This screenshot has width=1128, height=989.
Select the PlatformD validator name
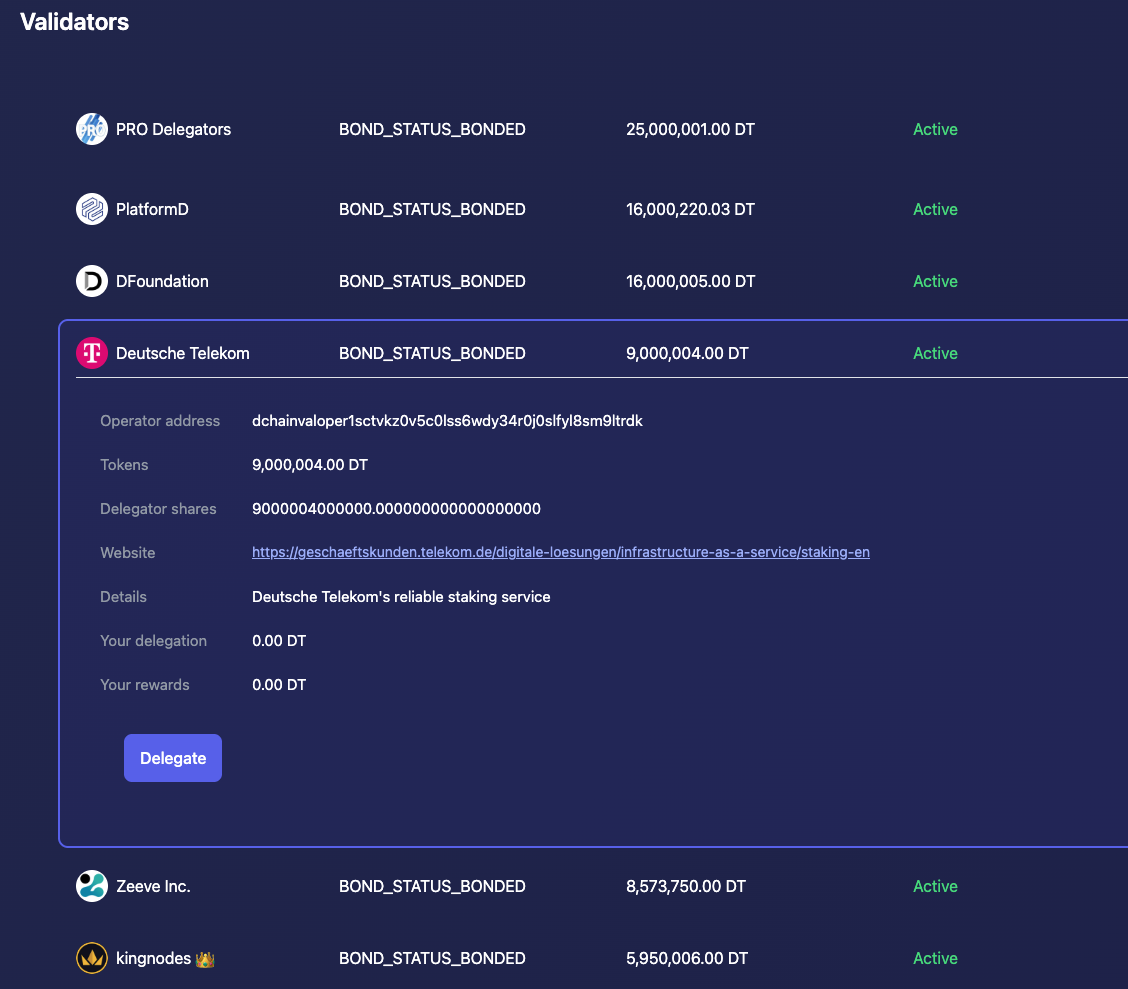click(x=151, y=209)
